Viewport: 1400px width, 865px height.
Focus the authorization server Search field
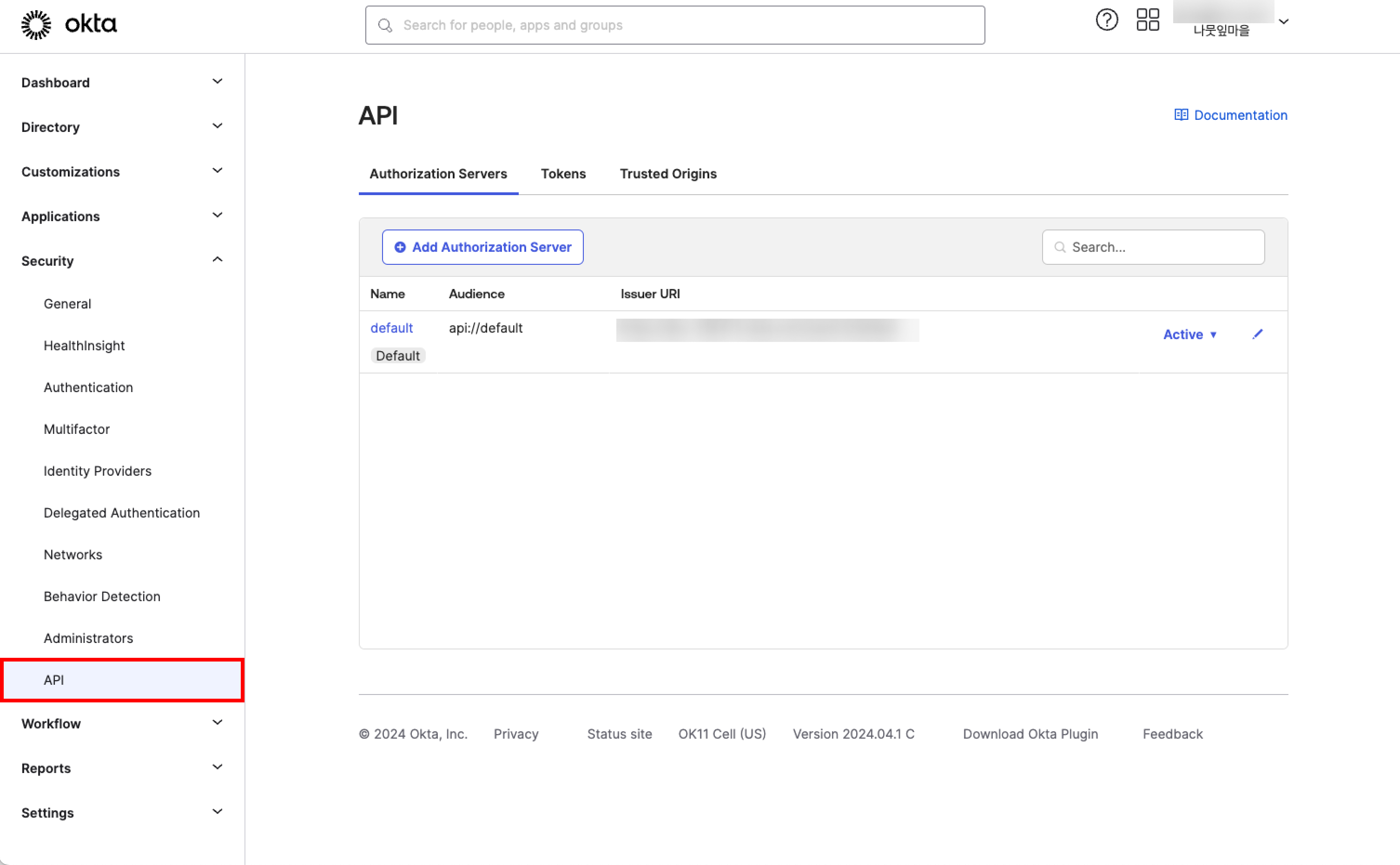pyautogui.click(x=1153, y=247)
